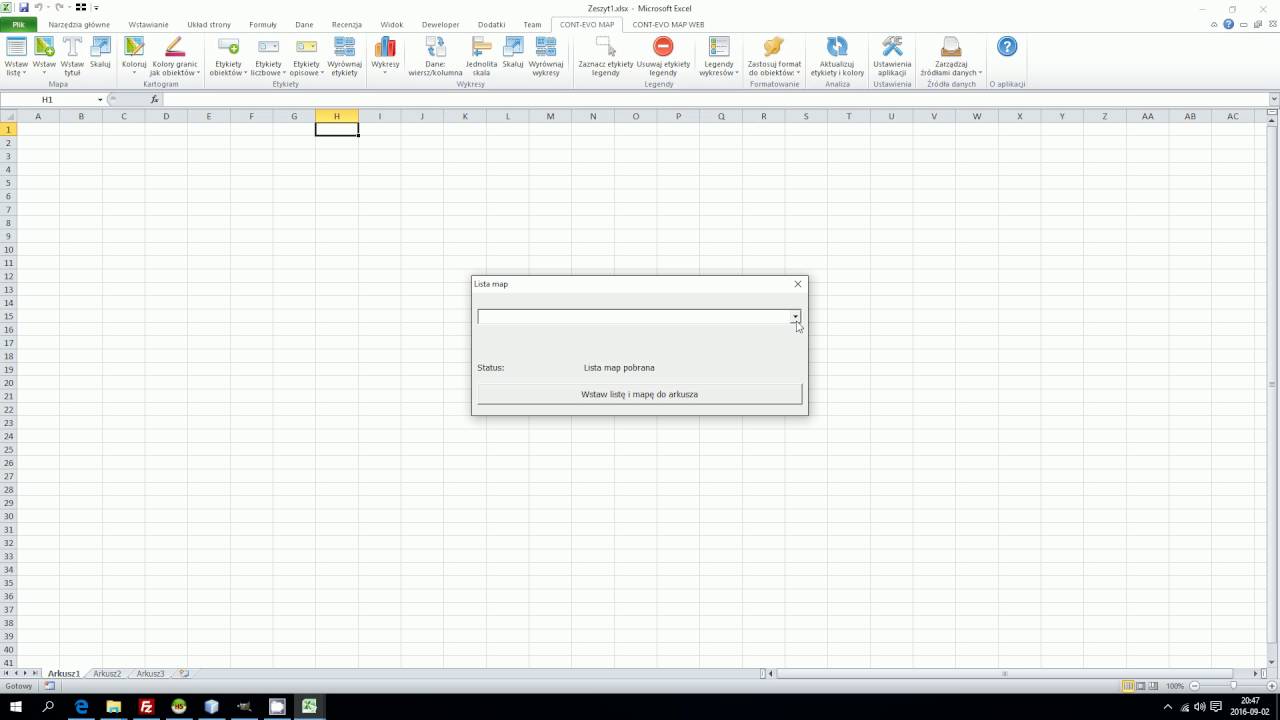Click the zoom in plus button
Viewport: 1280px width, 720px height.
click(x=1270, y=686)
